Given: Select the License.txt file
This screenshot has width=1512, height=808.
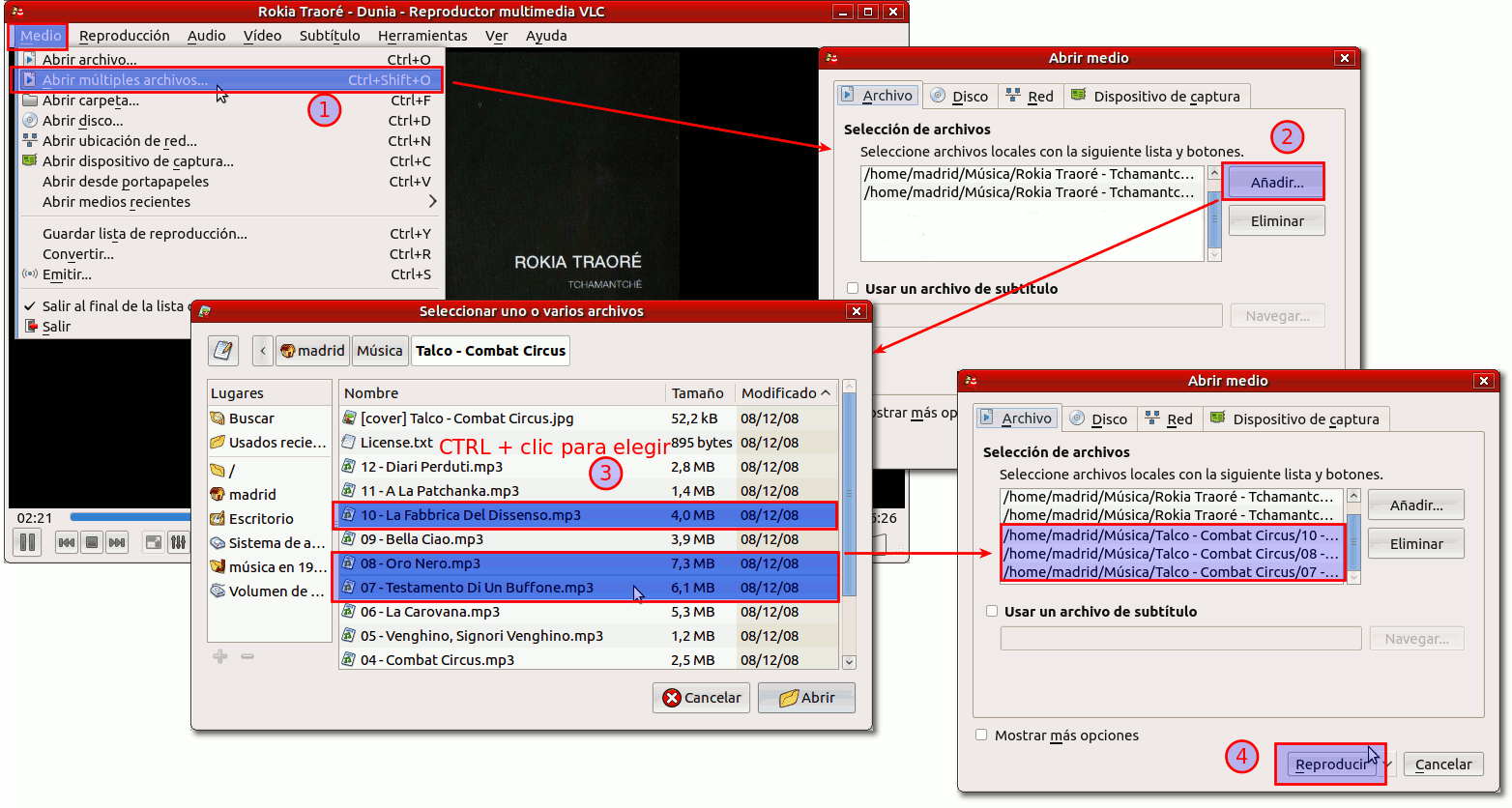Looking at the screenshot, I should coord(589,443).
